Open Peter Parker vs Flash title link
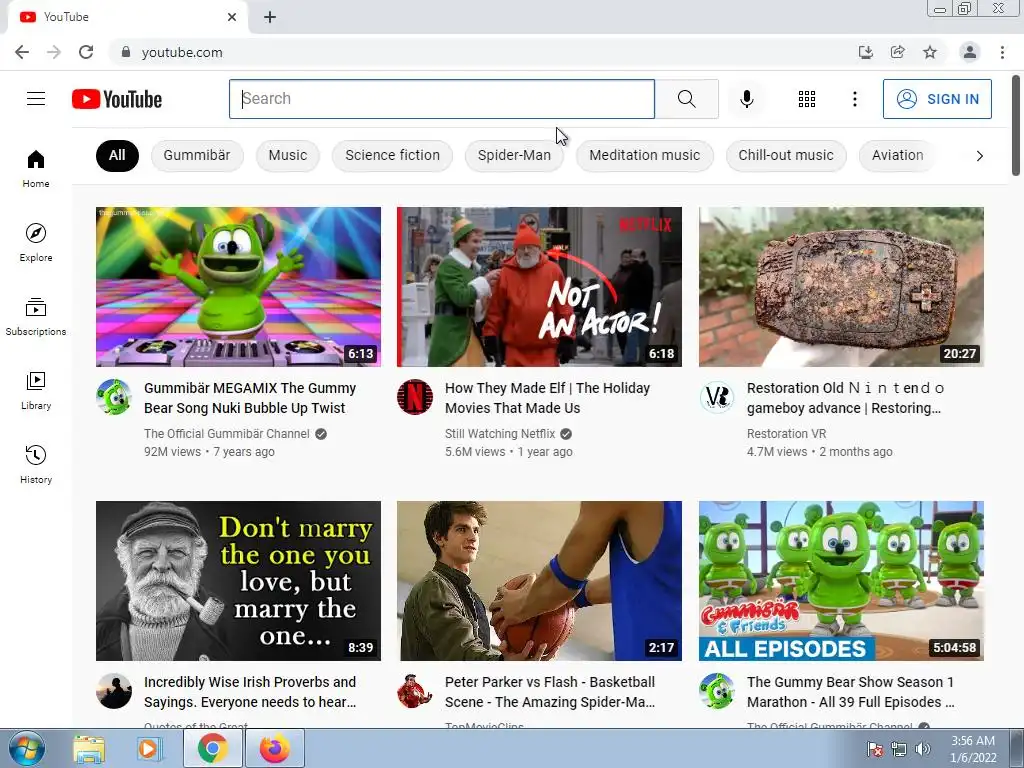The width and height of the screenshot is (1024, 768). [x=550, y=692]
